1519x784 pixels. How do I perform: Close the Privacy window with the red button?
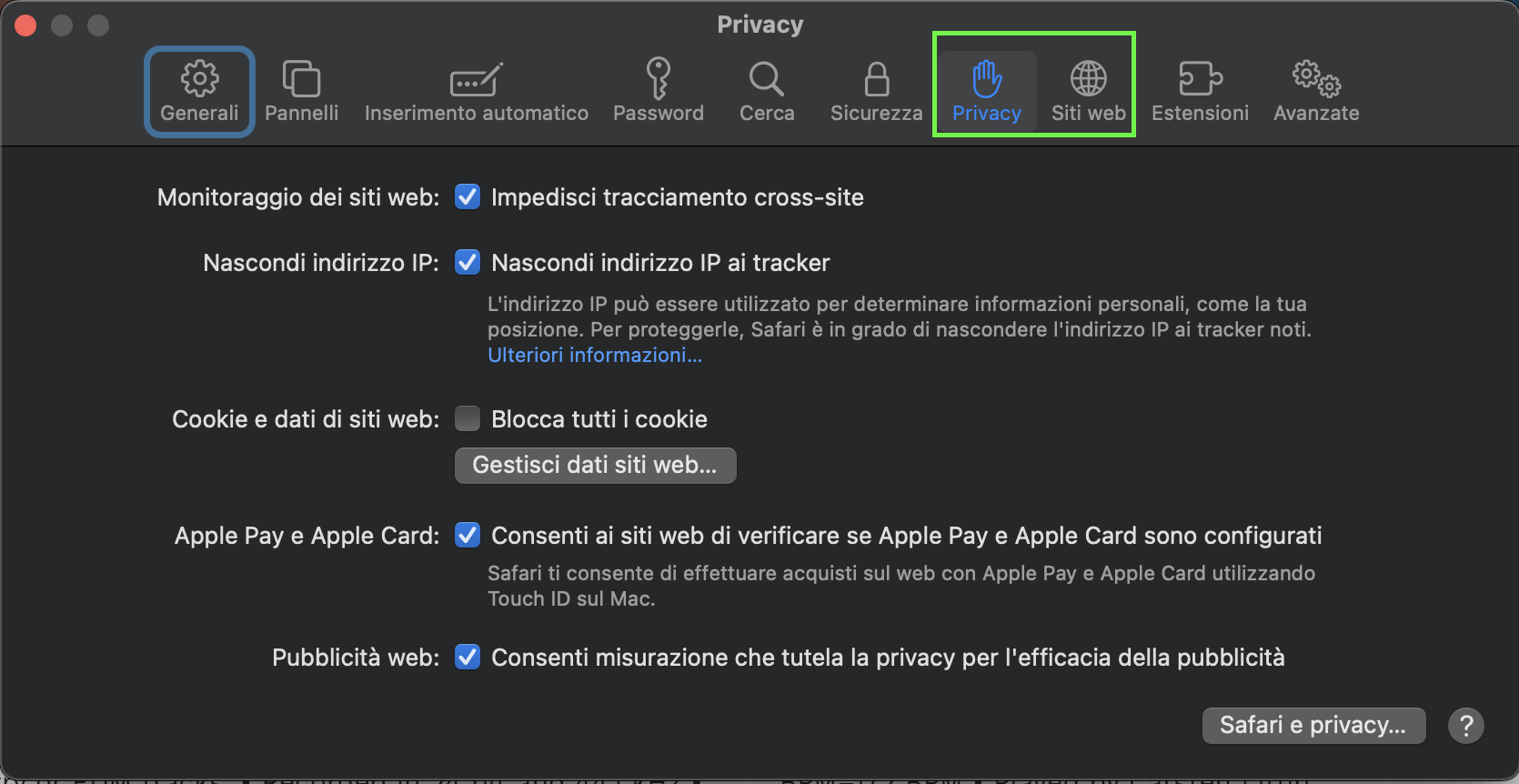(x=25, y=25)
